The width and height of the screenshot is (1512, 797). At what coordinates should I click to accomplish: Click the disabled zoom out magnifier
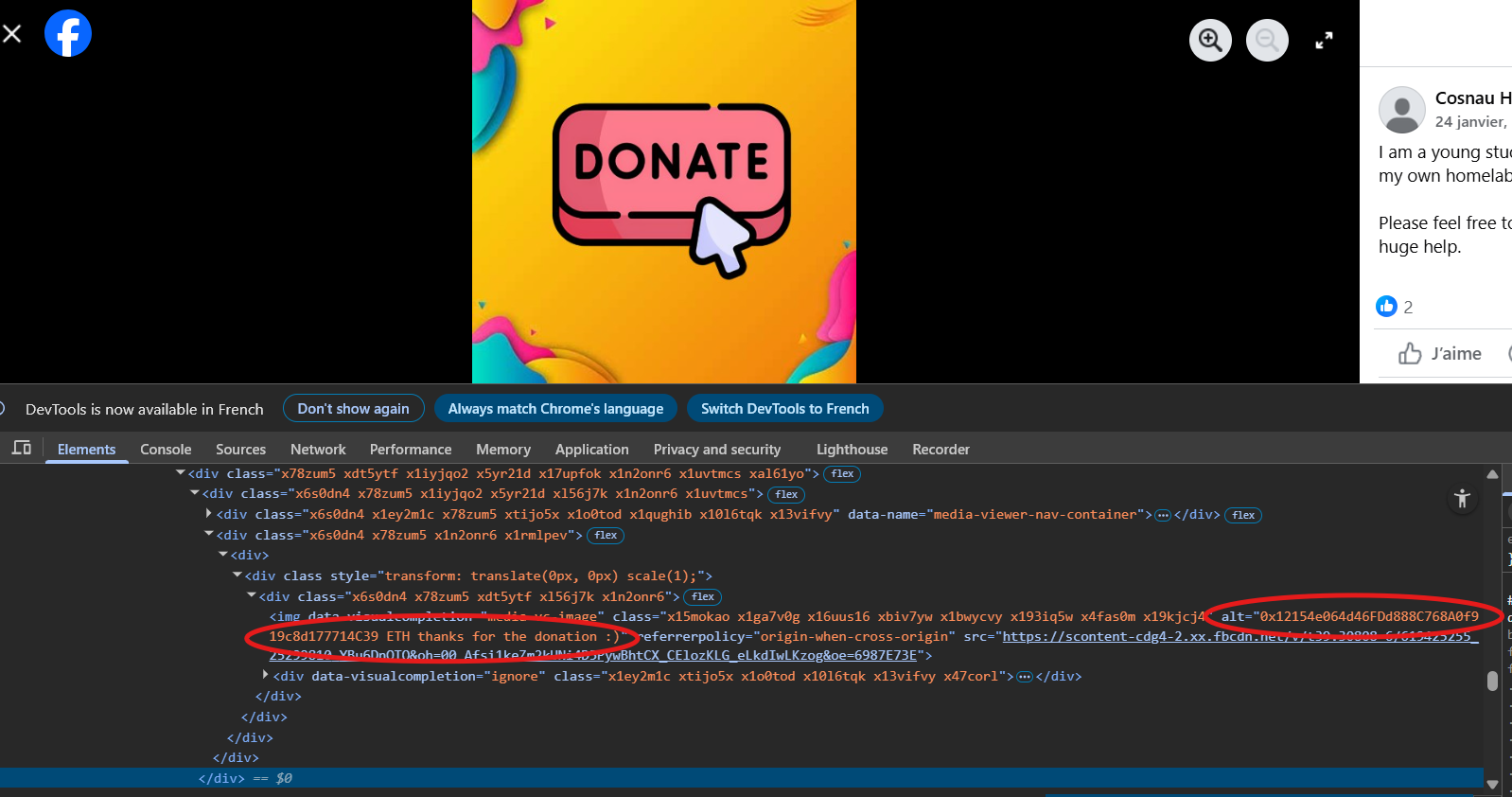pyautogui.click(x=1267, y=40)
